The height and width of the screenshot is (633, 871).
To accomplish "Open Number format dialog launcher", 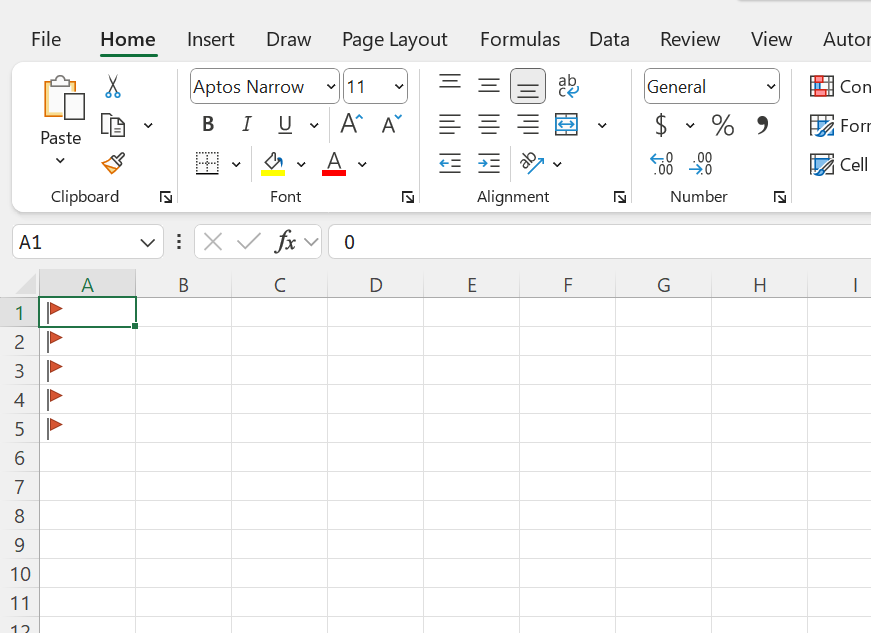I will point(780,197).
